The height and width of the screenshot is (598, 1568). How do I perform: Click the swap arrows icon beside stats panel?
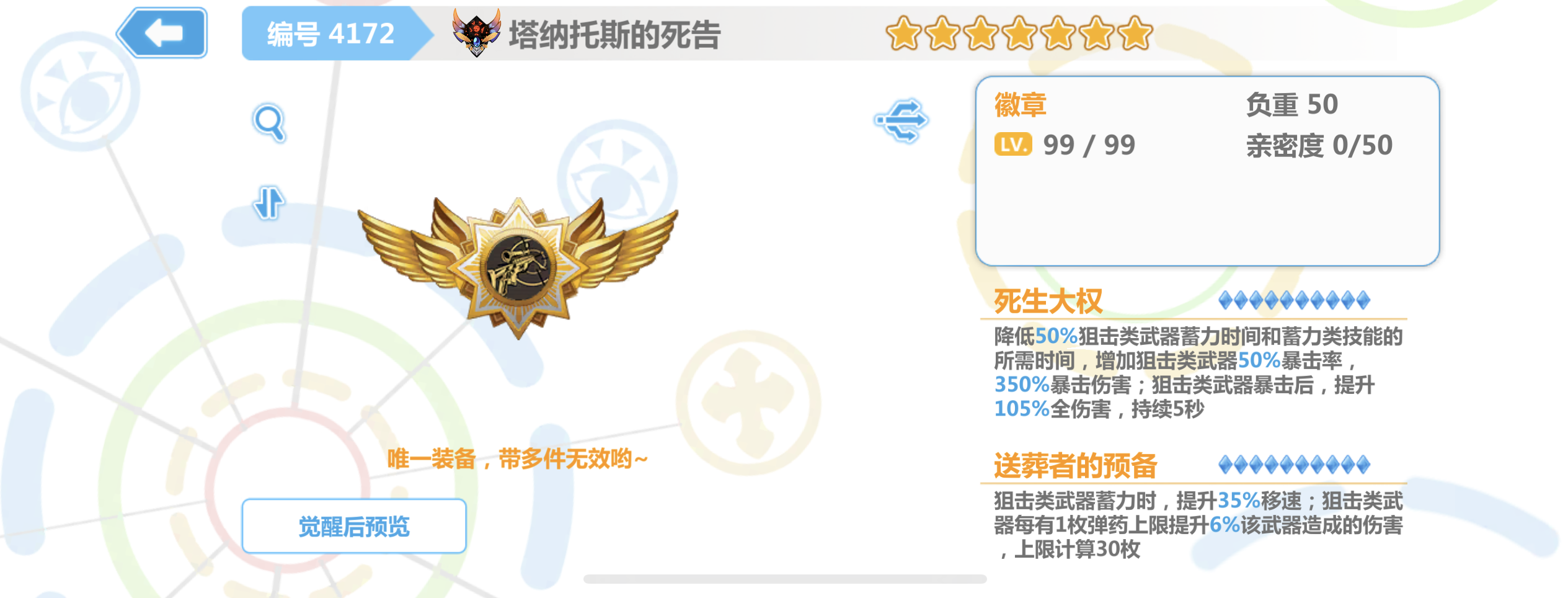901,120
